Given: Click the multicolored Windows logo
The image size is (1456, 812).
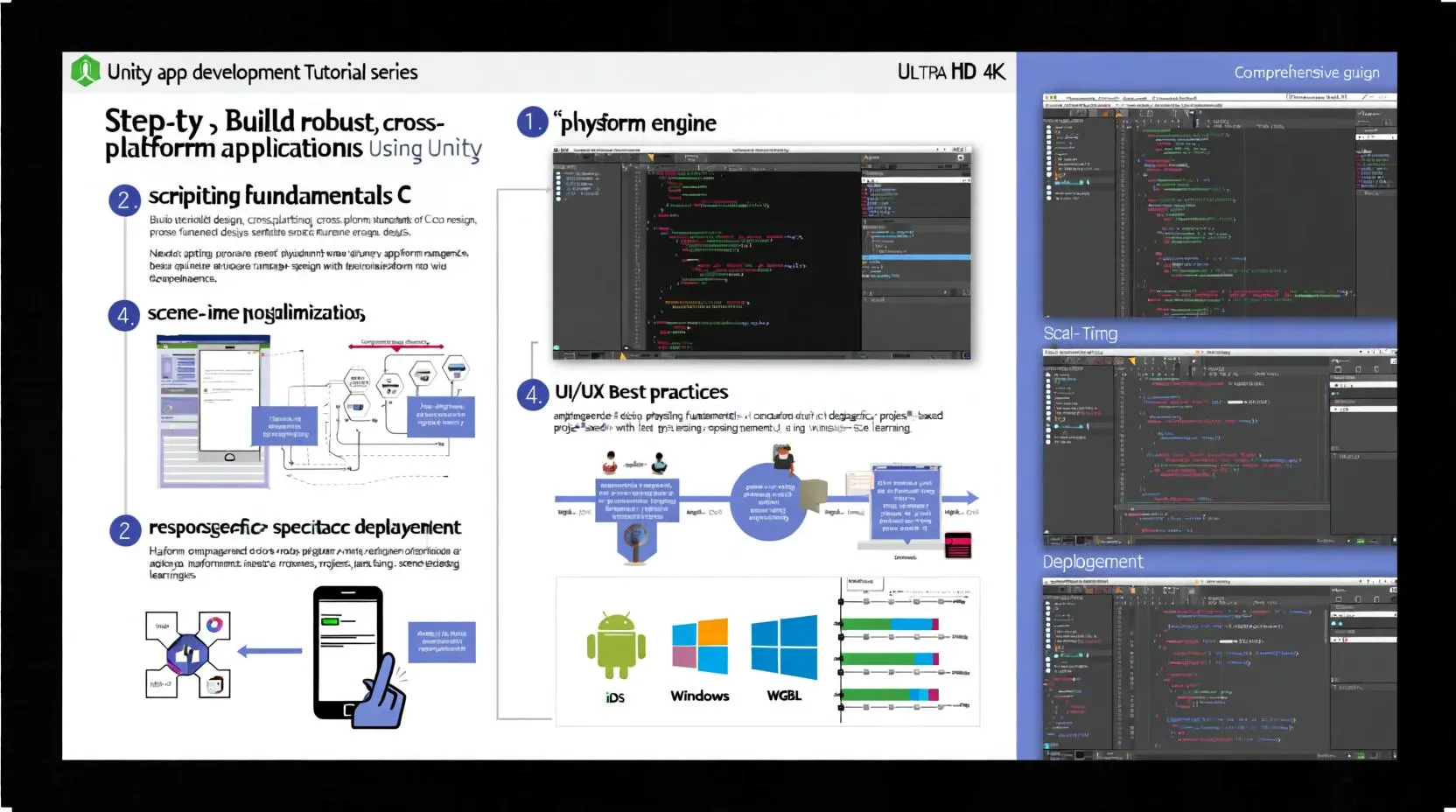Looking at the screenshot, I should (x=700, y=647).
